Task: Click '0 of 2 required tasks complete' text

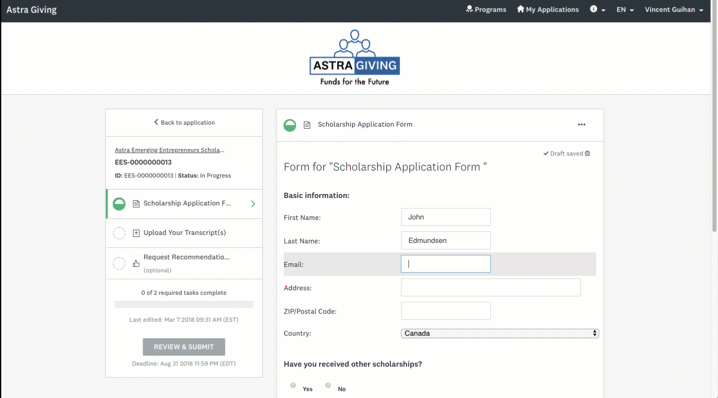Action: [184, 293]
